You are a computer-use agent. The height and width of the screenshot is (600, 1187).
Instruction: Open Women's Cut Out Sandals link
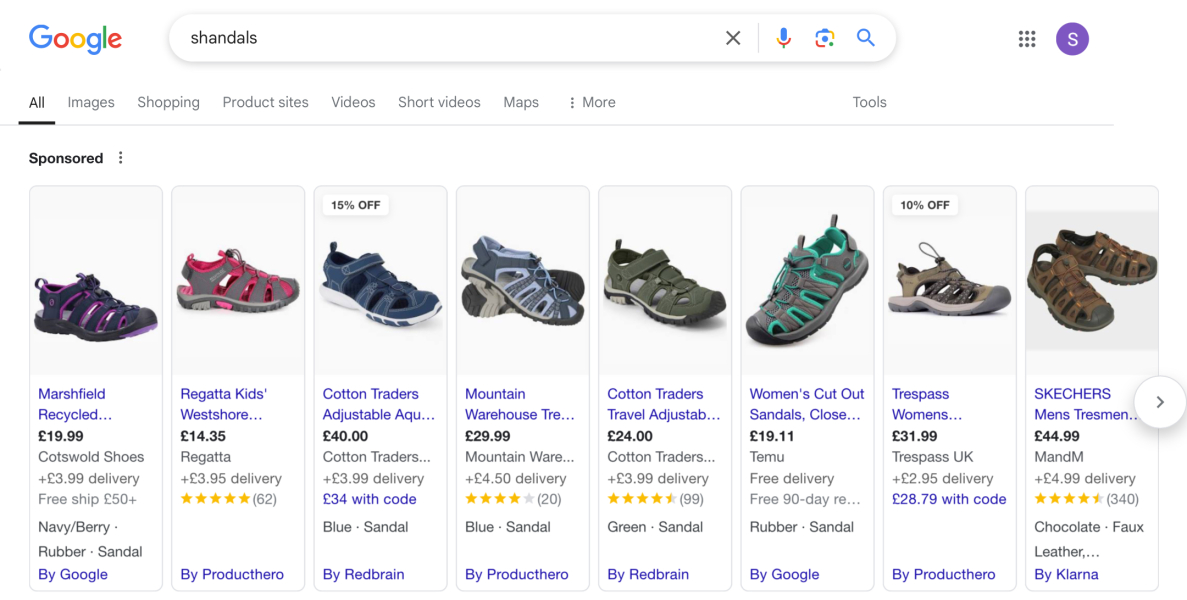(x=806, y=404)
